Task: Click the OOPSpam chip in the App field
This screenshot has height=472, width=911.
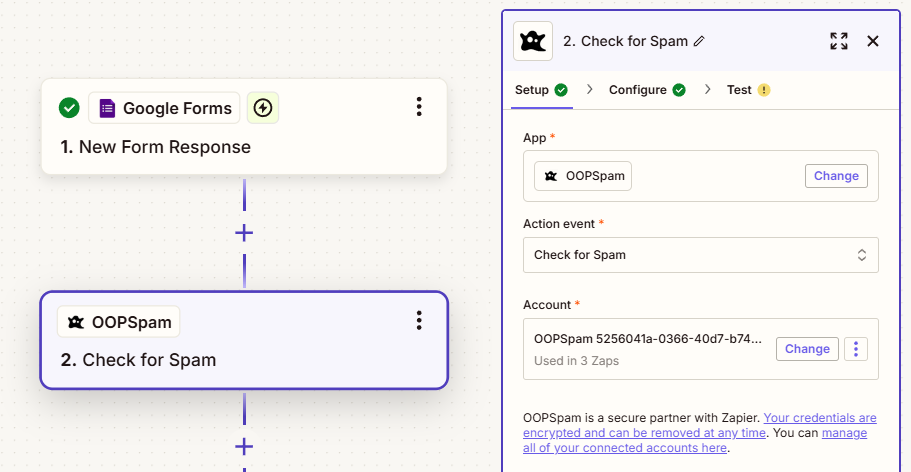Action: click(583, 176)
